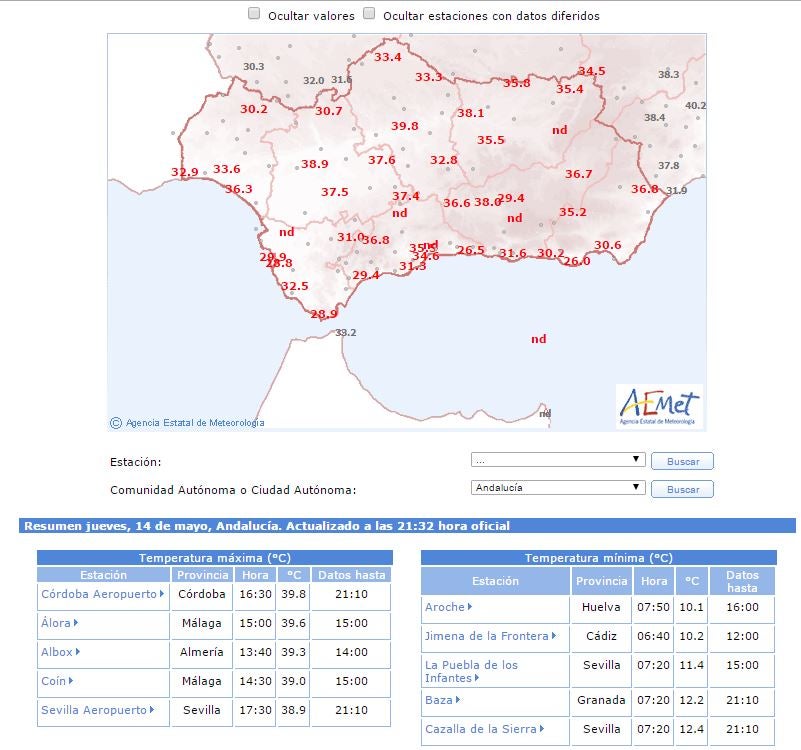
Task: Click Buscar button next to Estación
Action: (x=682, y=461)
